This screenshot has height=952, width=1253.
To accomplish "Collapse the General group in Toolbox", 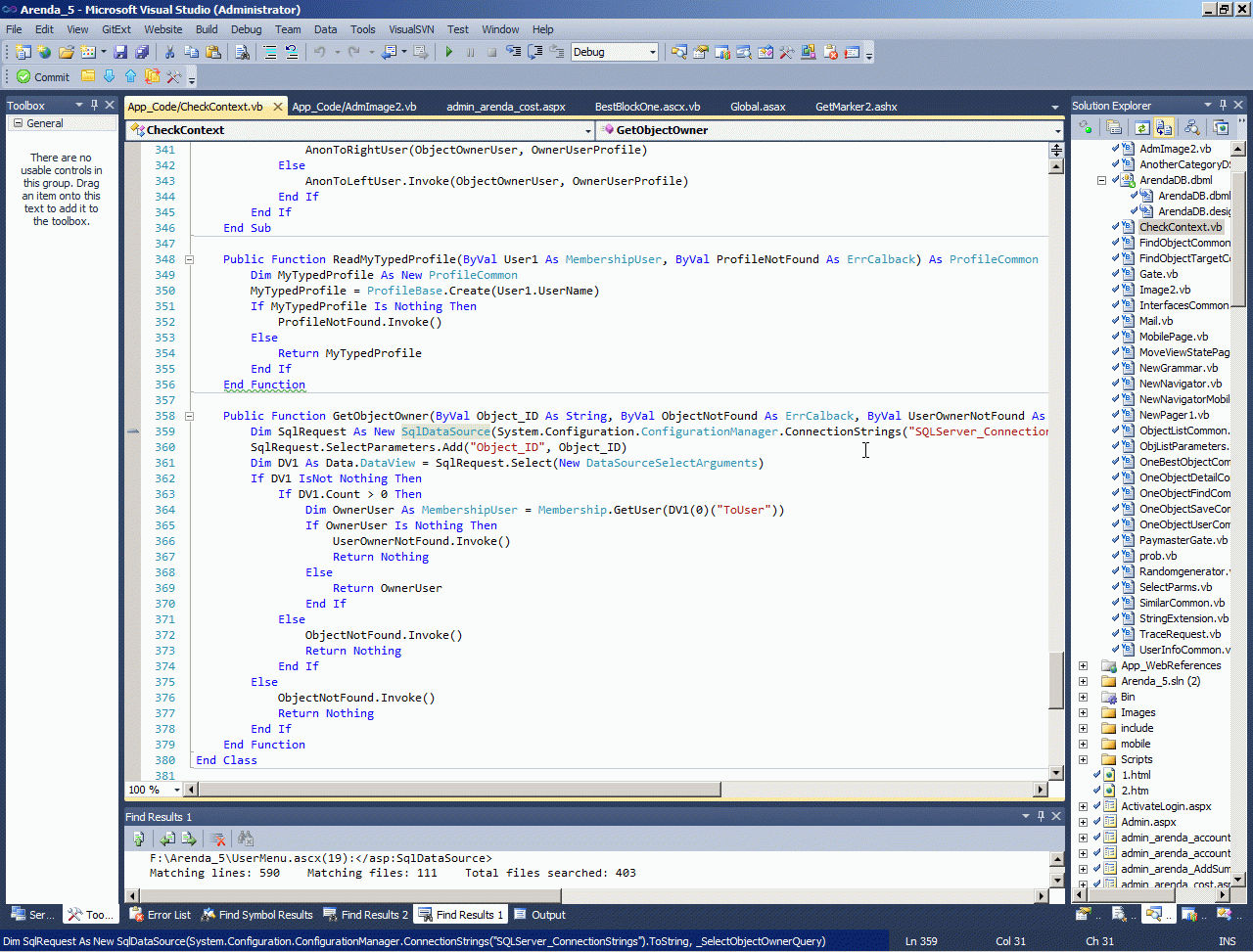I will pyautogui.click(x=17, y=123).
